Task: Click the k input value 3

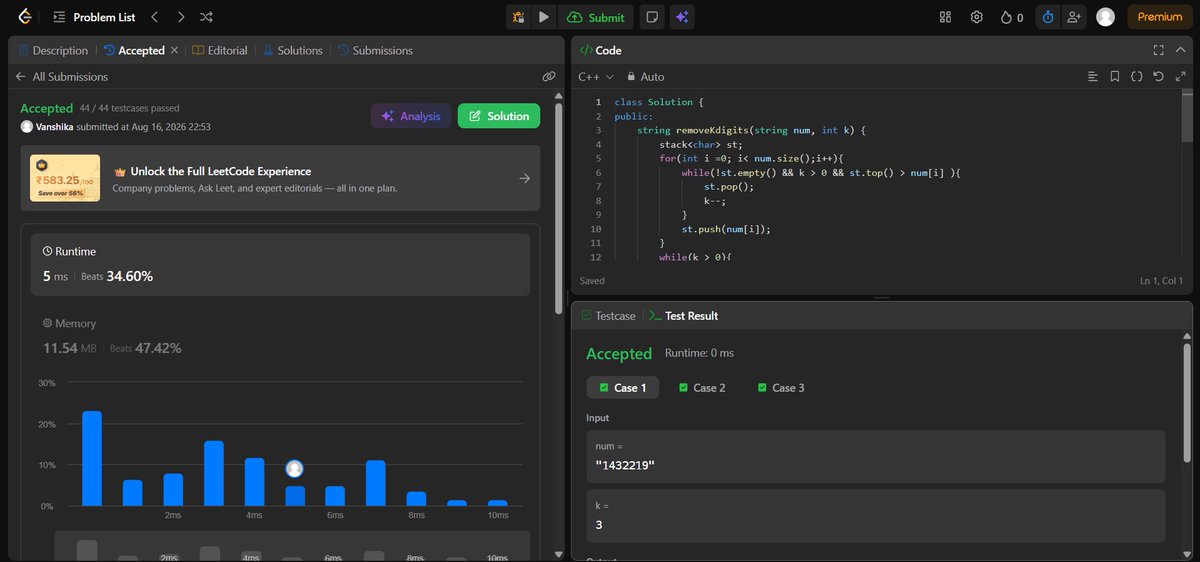Action: pyautogui.click(x=598, y=524)
